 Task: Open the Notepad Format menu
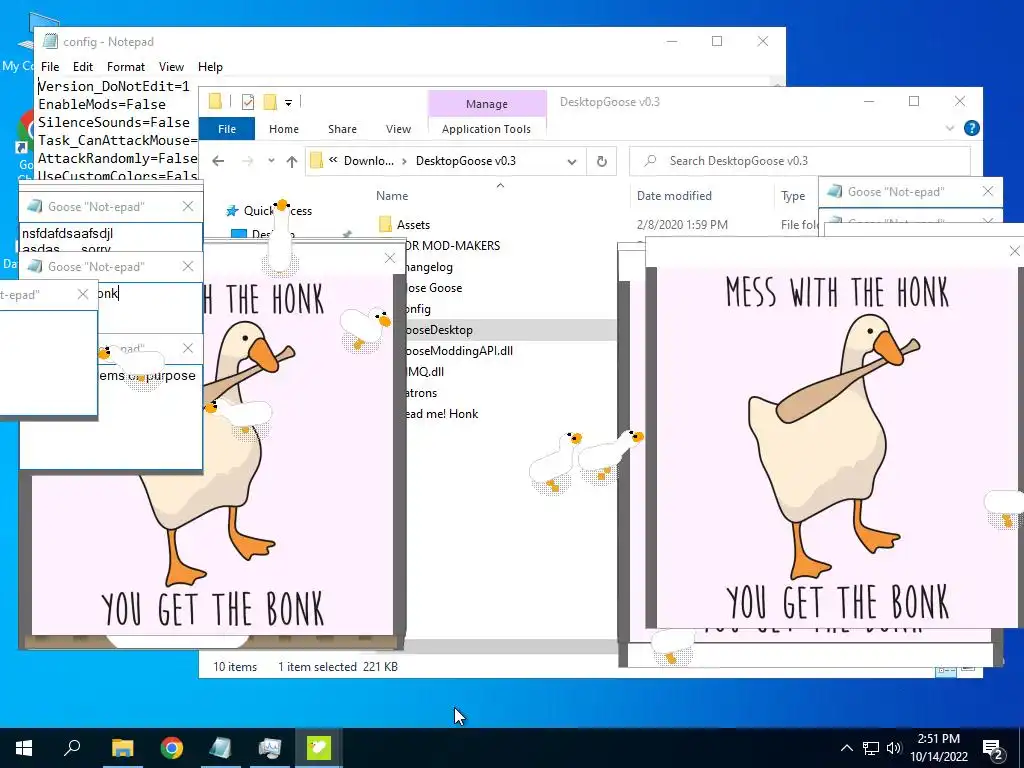point(126,67)
